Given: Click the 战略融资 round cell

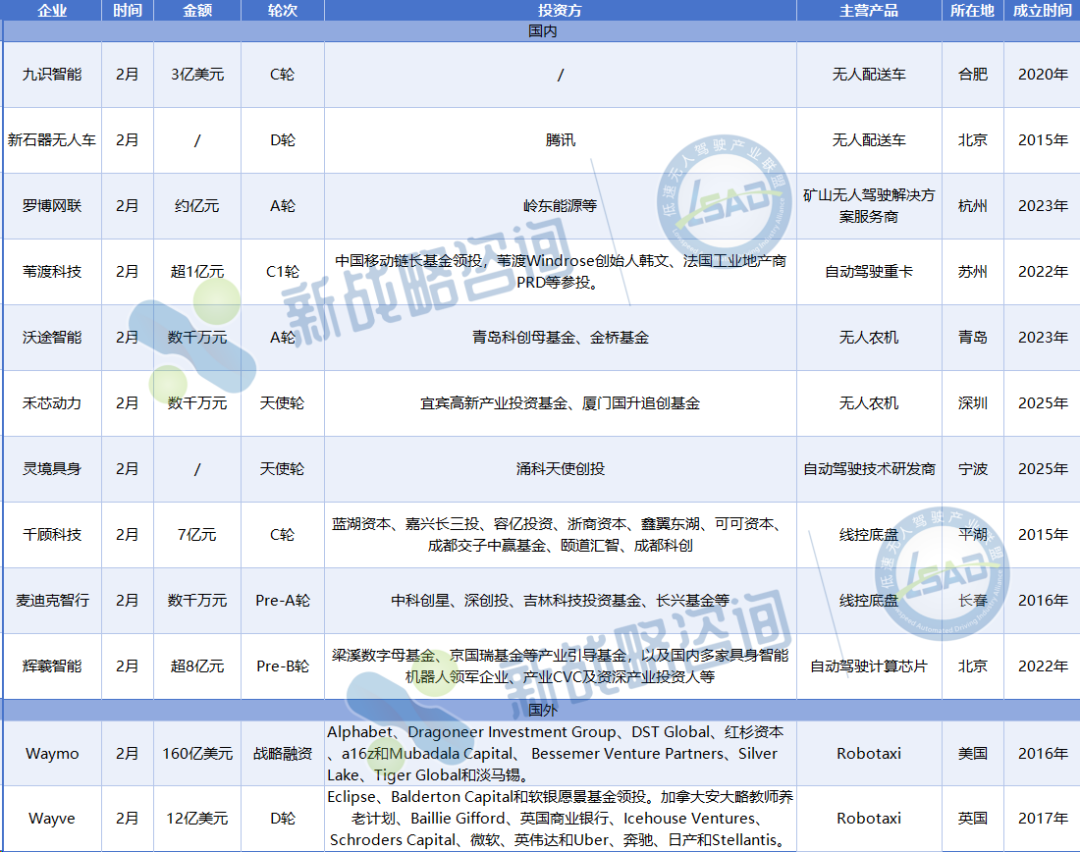Looking at the screenshot, I should (x=282, y=753).
